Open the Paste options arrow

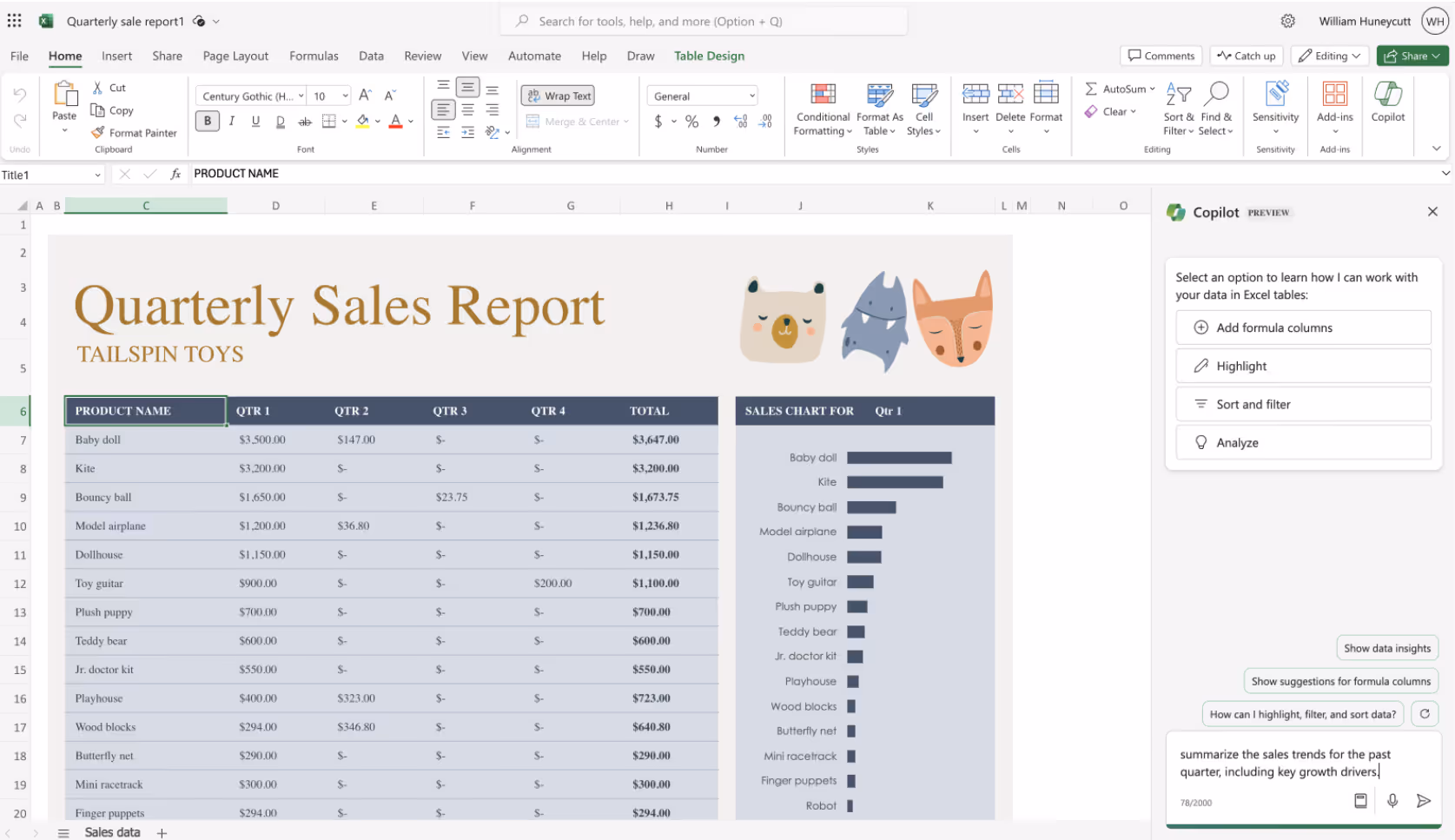(64, 130)
